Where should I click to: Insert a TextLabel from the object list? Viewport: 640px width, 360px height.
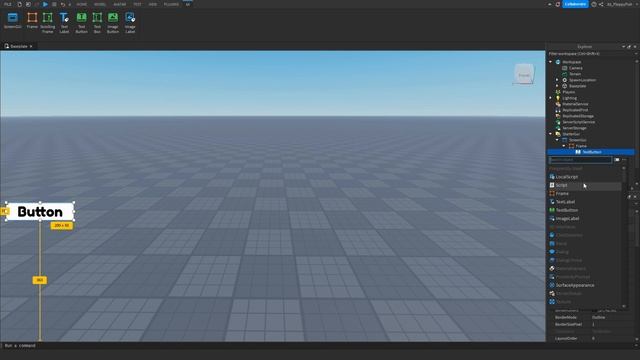[x=585, y=202]
